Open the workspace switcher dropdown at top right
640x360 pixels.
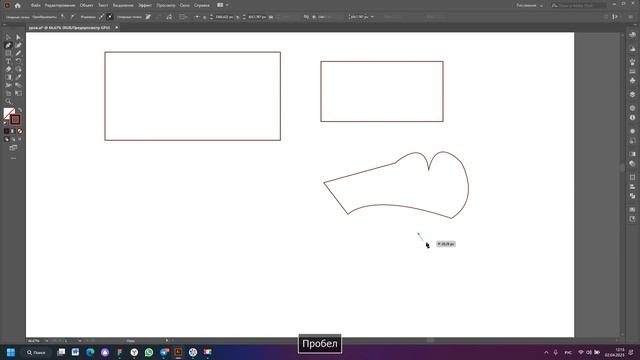pyautogui.click(x=529, y=5)
